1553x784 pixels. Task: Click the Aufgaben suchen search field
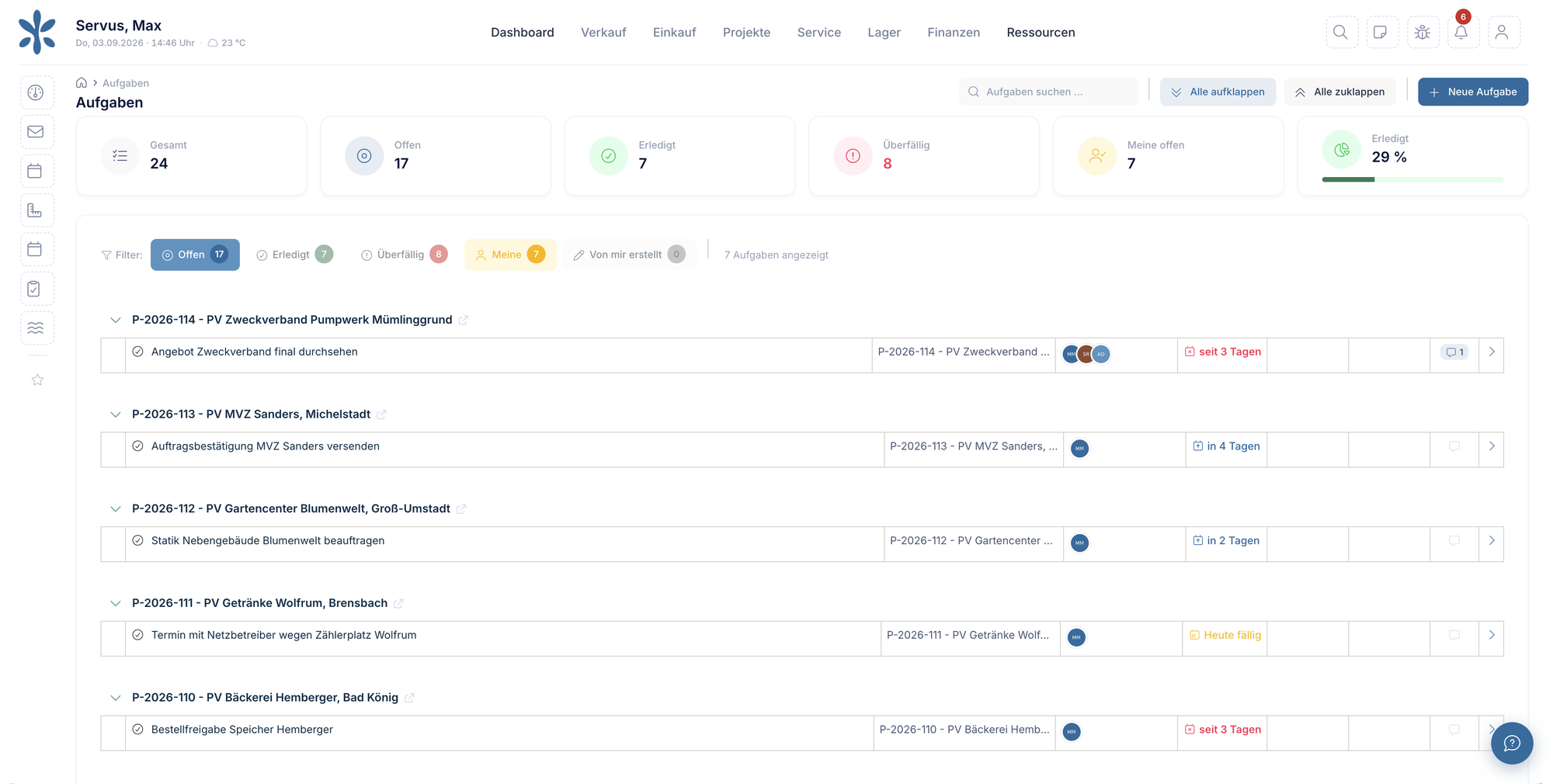point(1048,92)
